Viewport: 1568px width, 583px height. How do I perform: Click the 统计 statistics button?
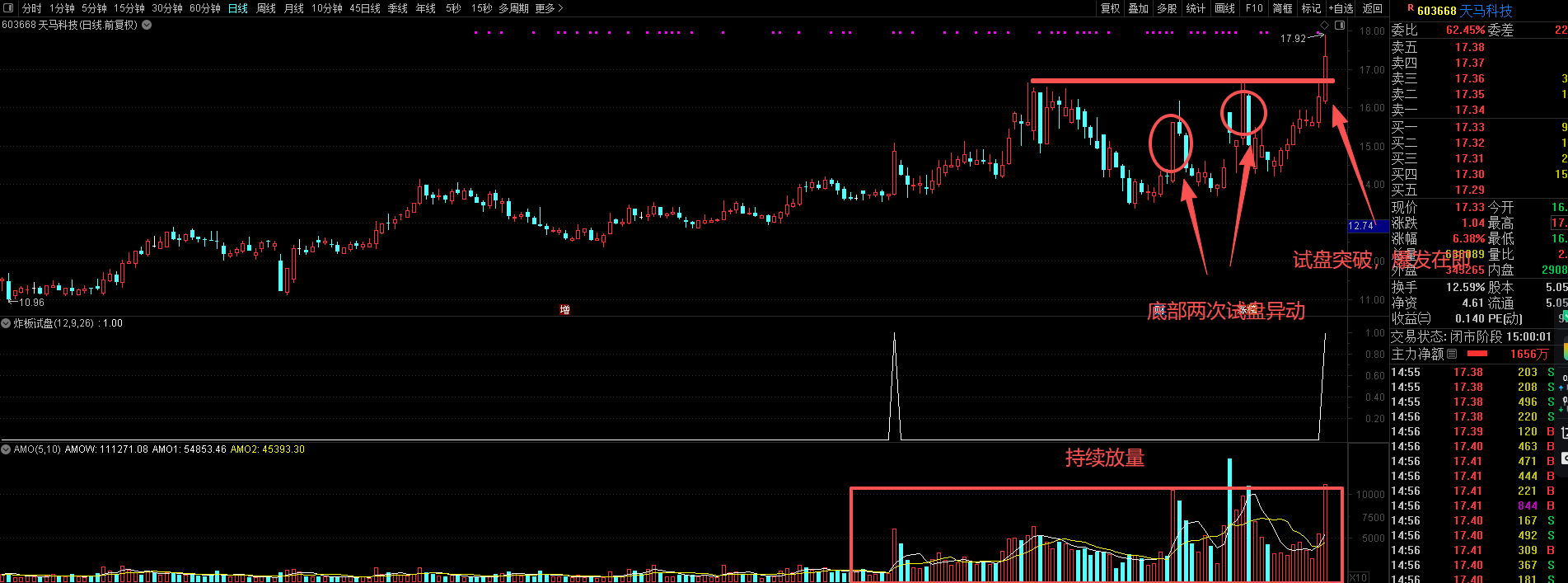click(x=1196, y=8)
